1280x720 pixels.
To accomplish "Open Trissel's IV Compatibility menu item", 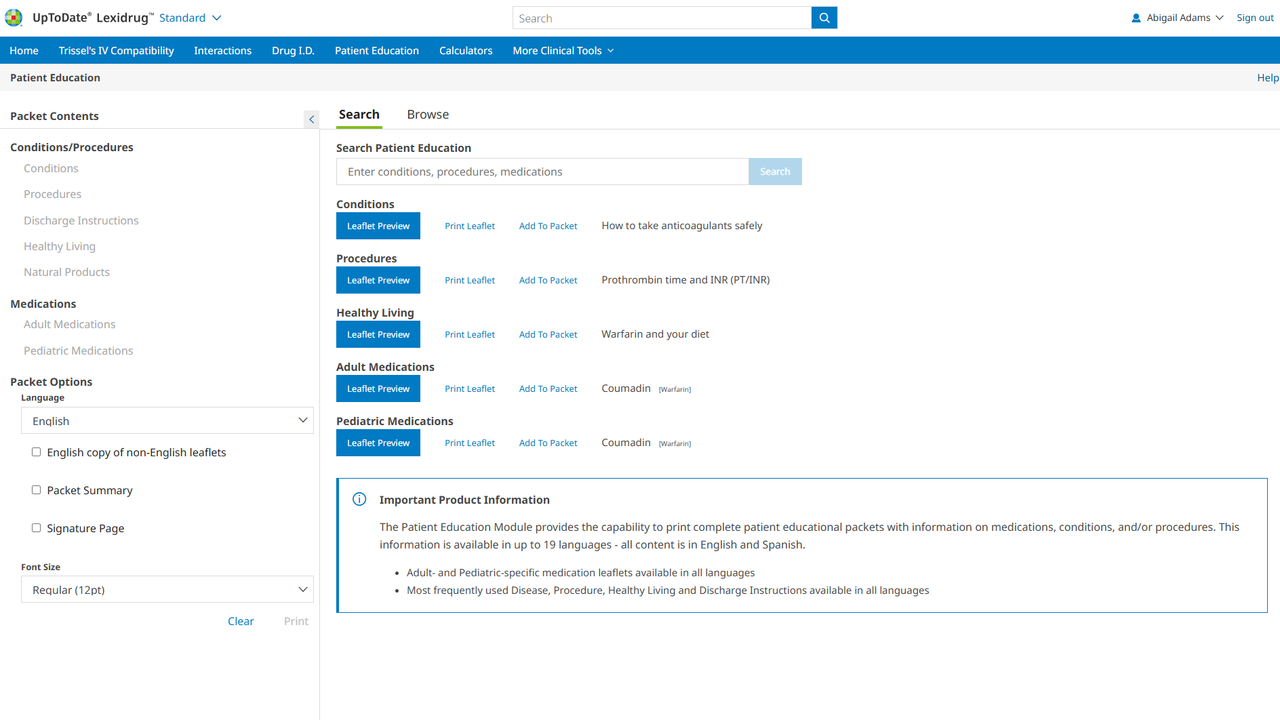I will pyautogui.click(x=116, y=50).
